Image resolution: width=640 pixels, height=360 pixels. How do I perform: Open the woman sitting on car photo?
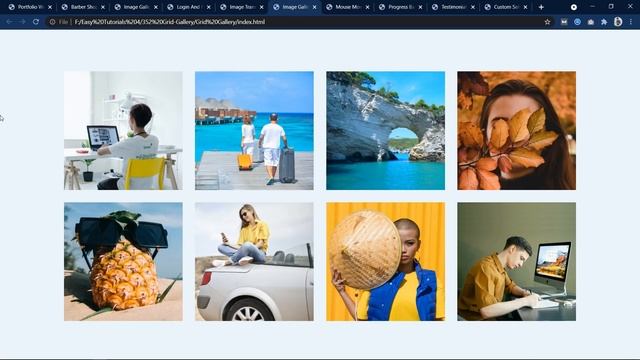(254, 262)
